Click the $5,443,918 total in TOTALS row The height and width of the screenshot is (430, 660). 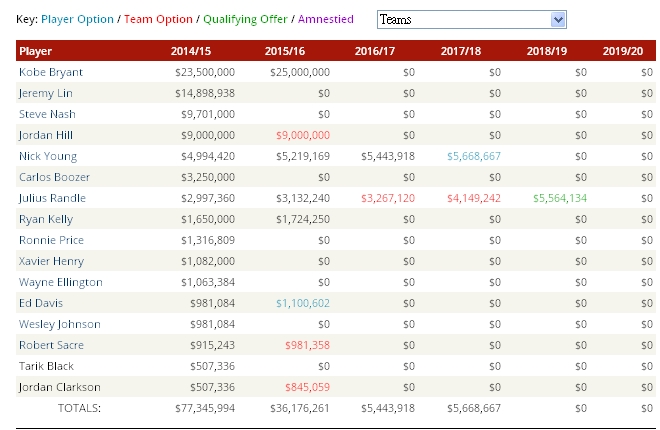(x=388, y=408)
